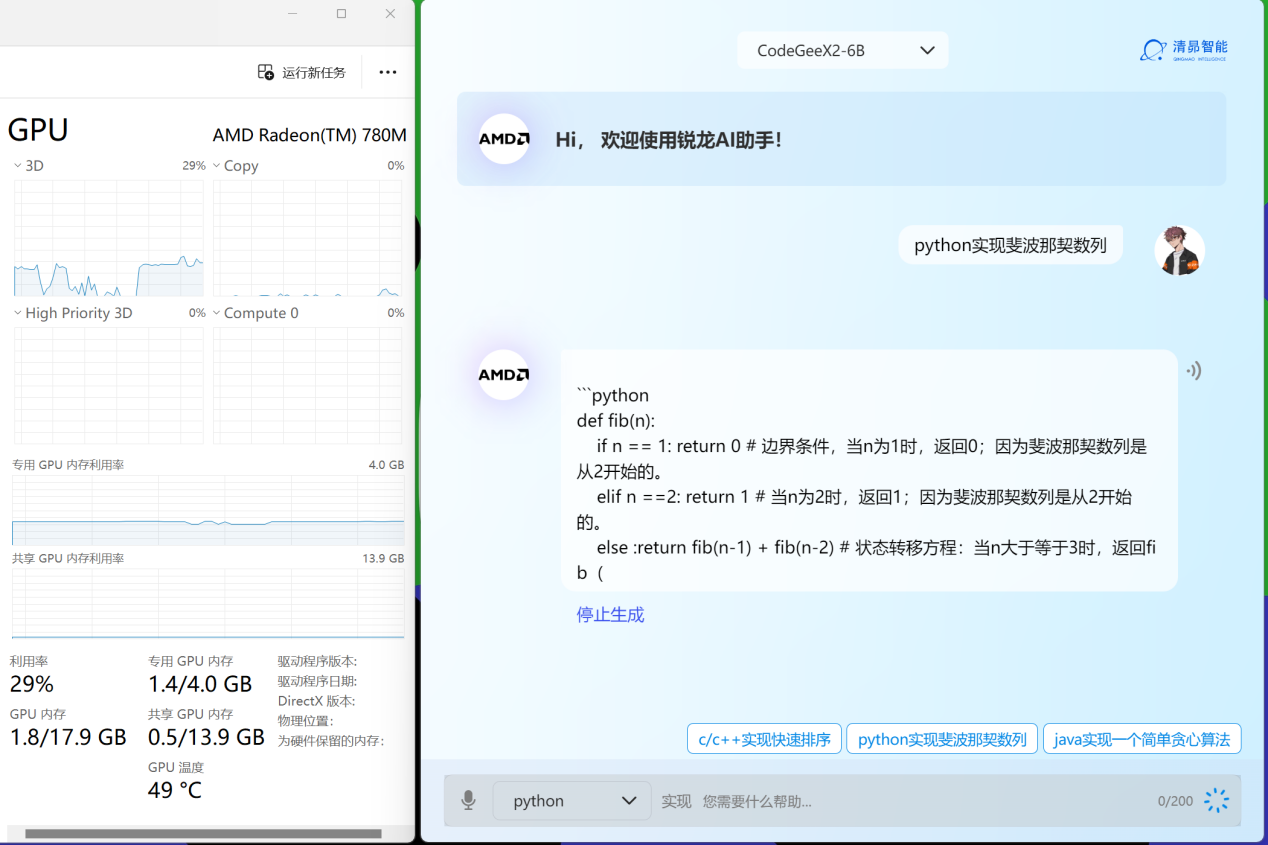Click the user profile avatar thumbnail
The height and width of the screenshot is (845, 1268).
click(1179, 250)
